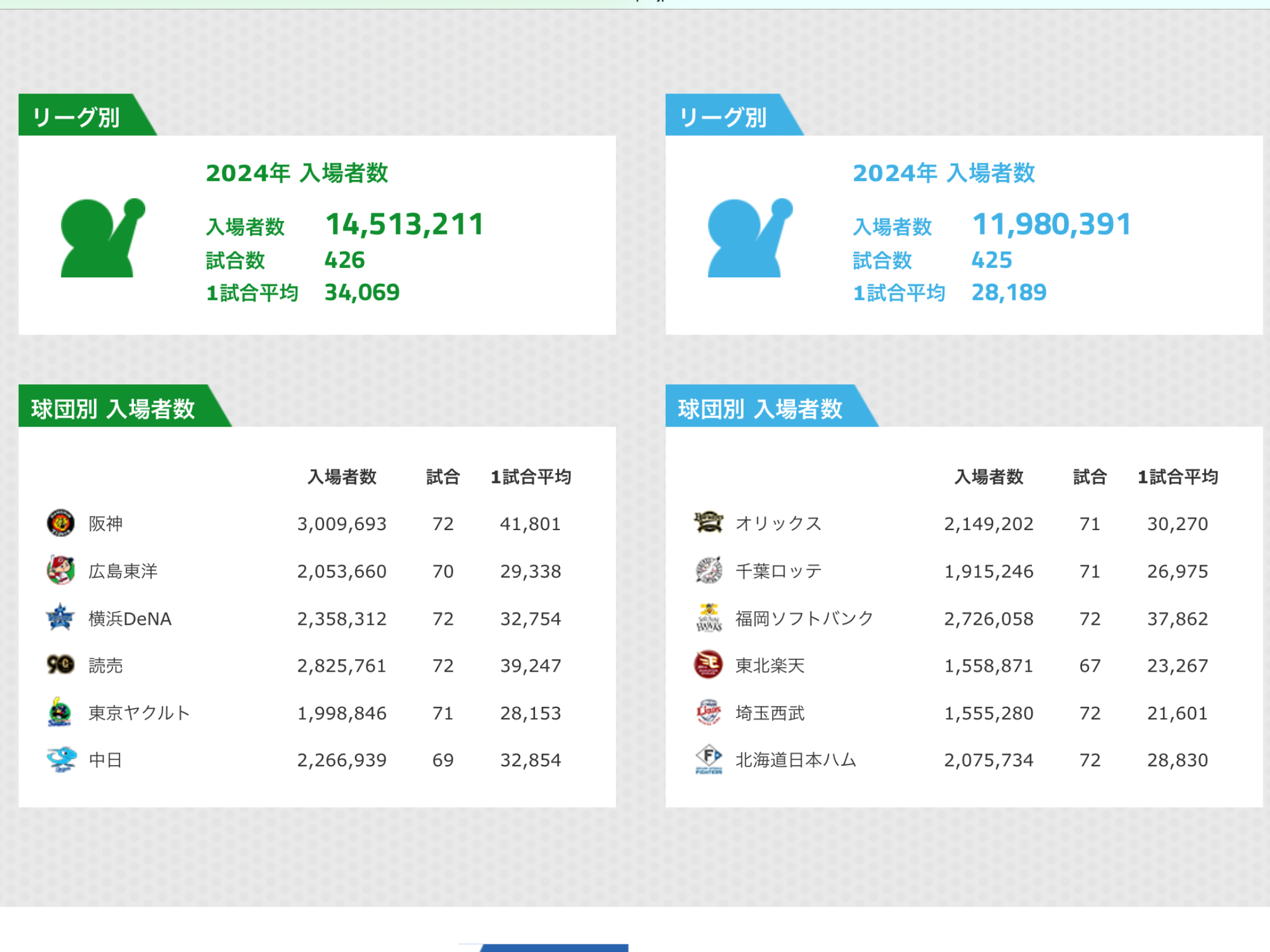Click the Chunichi Dragons team logo
The height and width of the screenshot is (952, 1270).
click(x=61, y=759)
